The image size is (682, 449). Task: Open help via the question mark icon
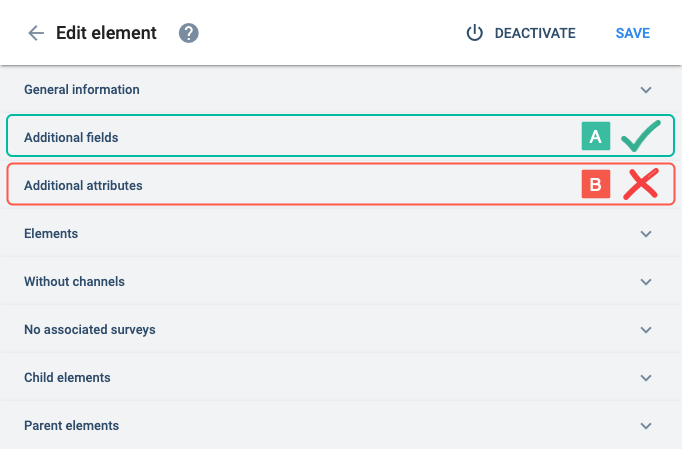click(189, 33)
